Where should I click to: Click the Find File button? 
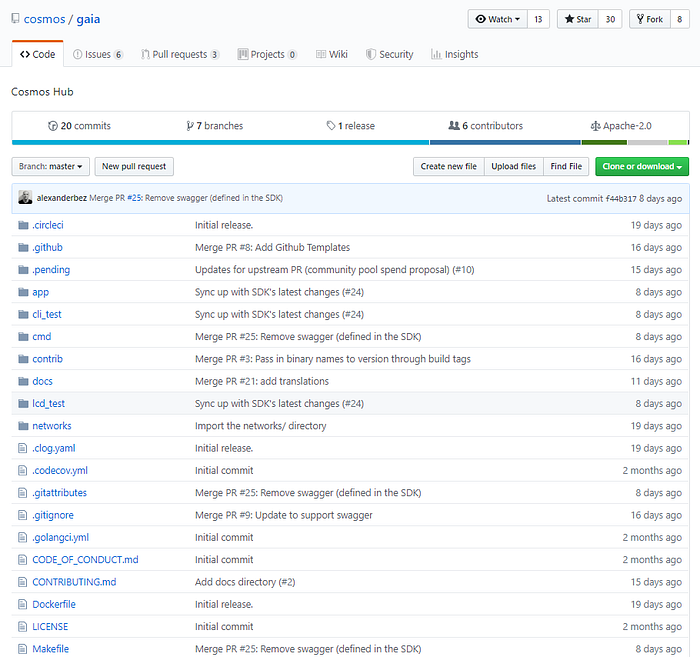pos(566,166)
